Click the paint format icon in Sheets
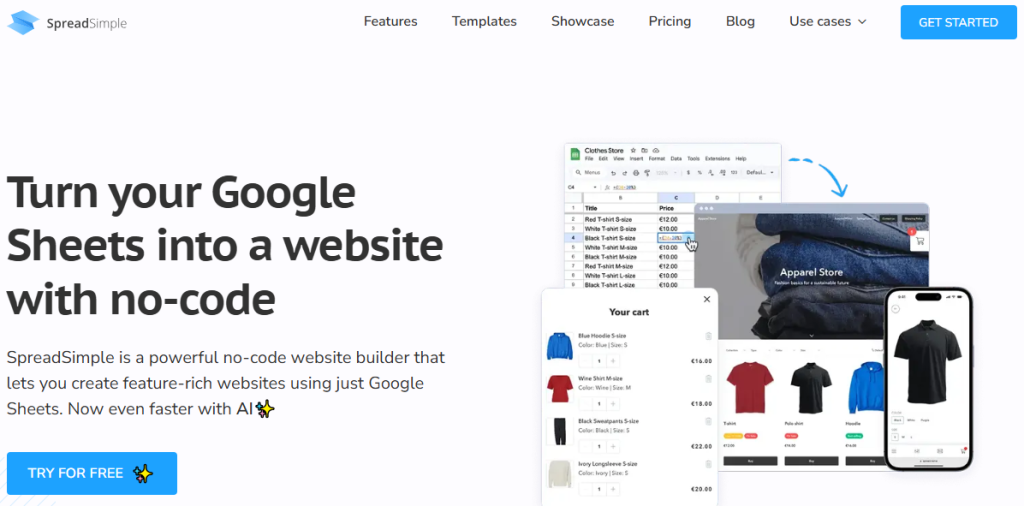The image size is (1024, 506). click(x=647, y=173)
